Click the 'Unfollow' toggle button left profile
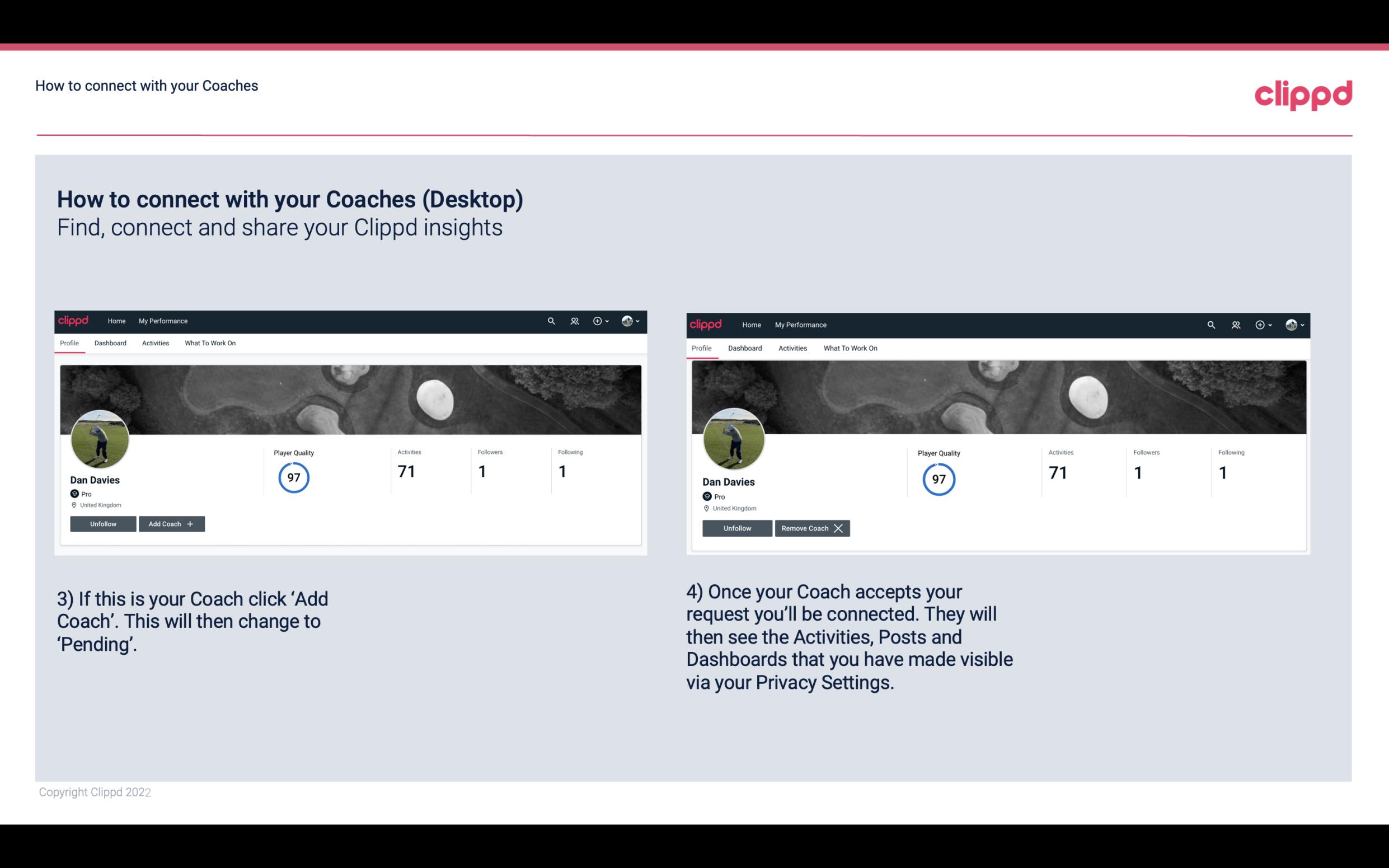 pos(103,523)
